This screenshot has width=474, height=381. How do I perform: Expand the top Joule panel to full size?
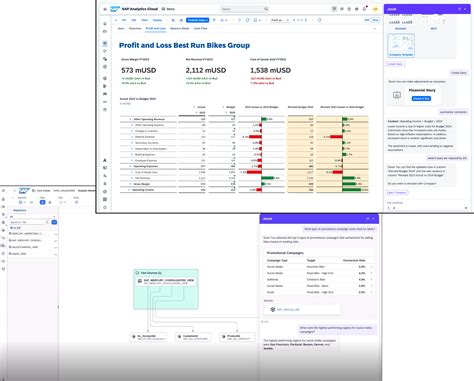point(459,9)
